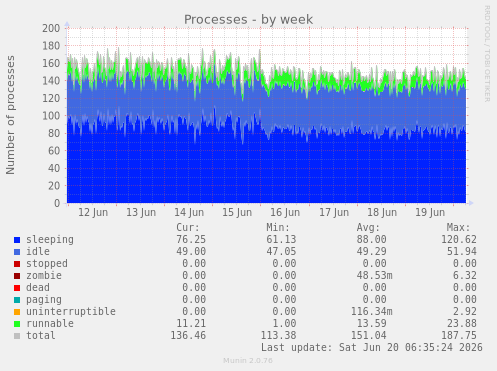The height and width of the screenshot is (371, 497).
Task: Click sleeping minimum value 61.13
Action: pyautogui.click(x=281, y=239)
